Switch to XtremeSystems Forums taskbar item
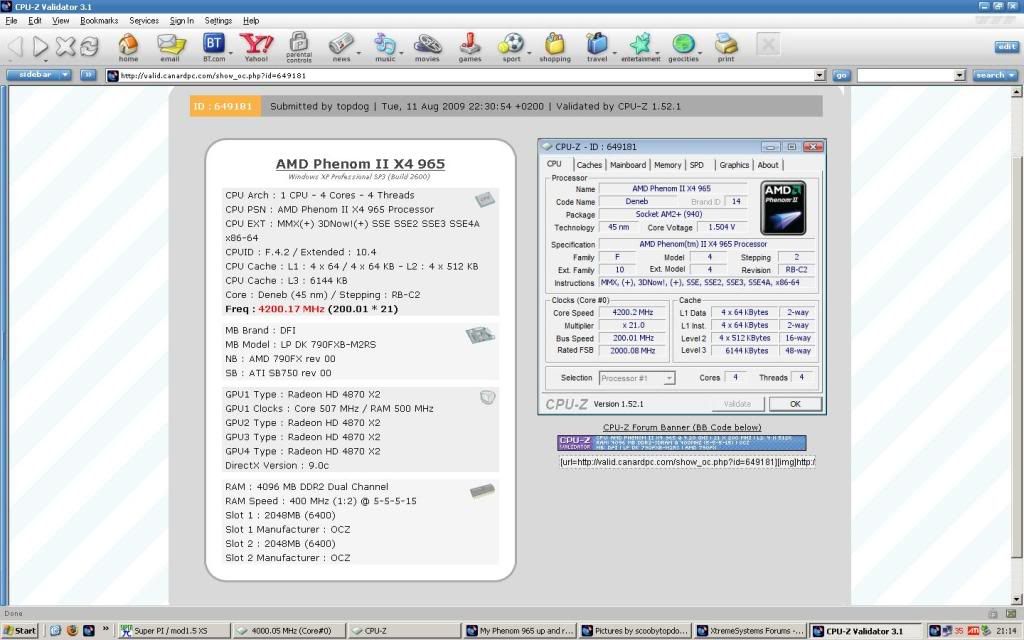The height and width of the screenshot is (640, 1024). (x=750, y=631)
